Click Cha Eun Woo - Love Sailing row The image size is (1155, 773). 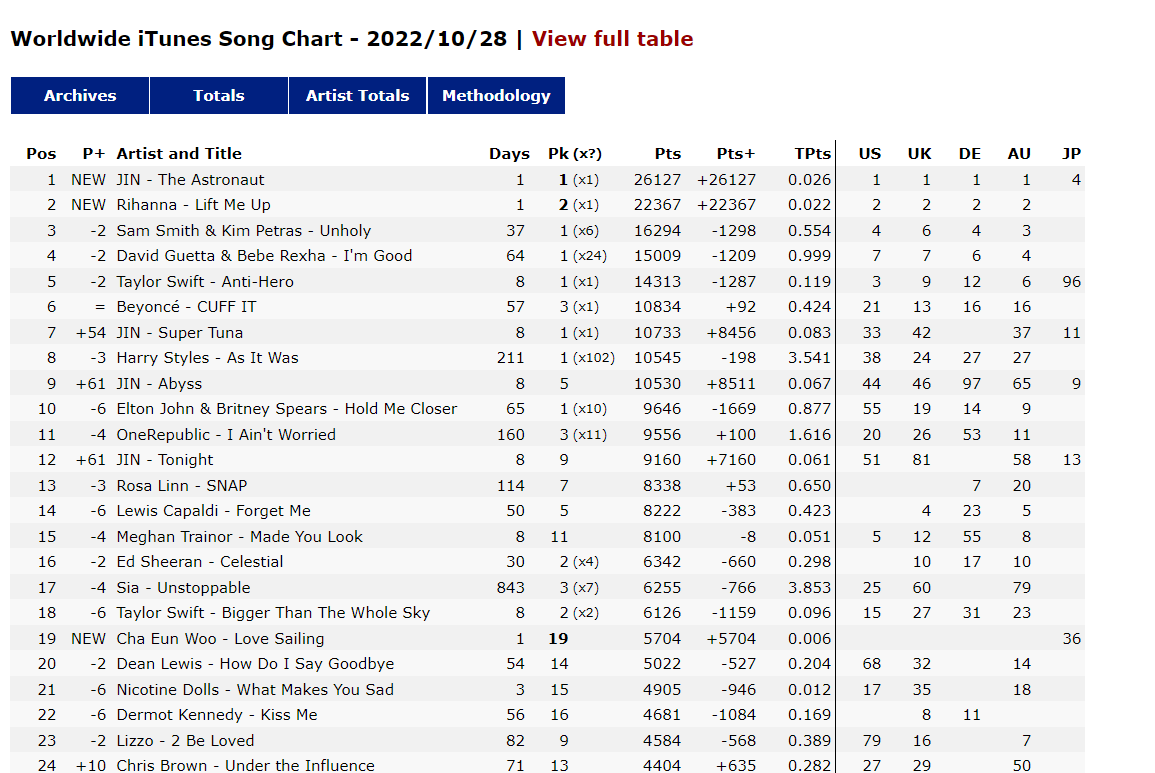pos(547,638)
